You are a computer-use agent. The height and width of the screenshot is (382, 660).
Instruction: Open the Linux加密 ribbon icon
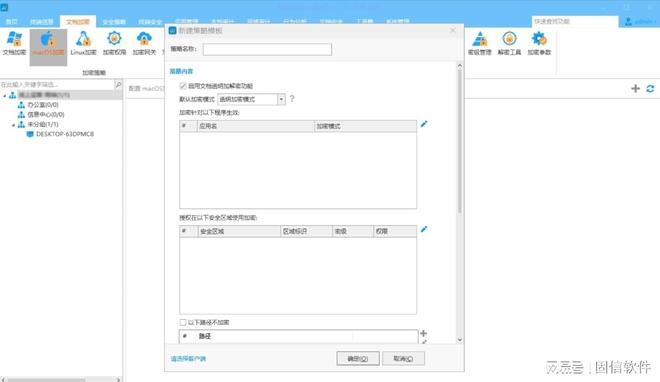point(83,43)
